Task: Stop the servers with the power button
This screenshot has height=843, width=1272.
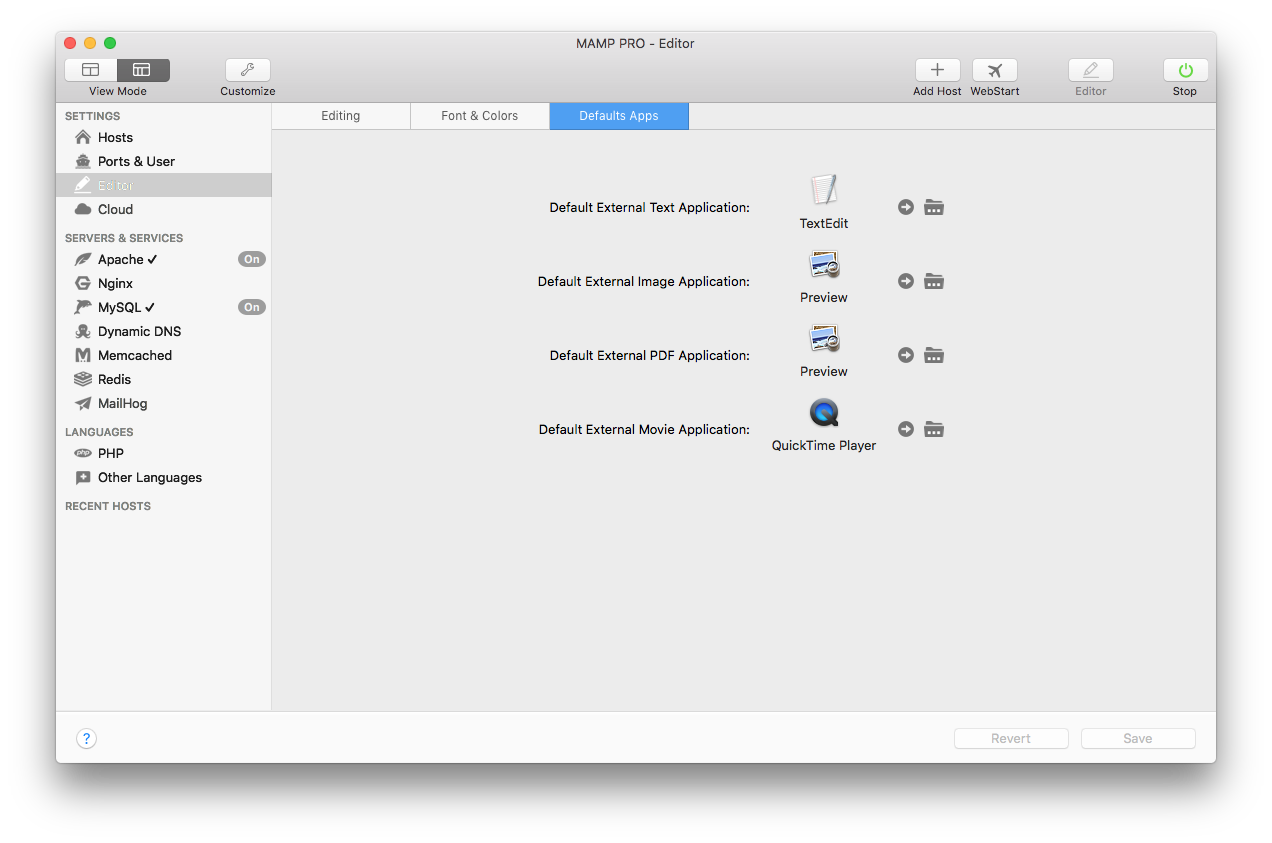Action: 1184,70
